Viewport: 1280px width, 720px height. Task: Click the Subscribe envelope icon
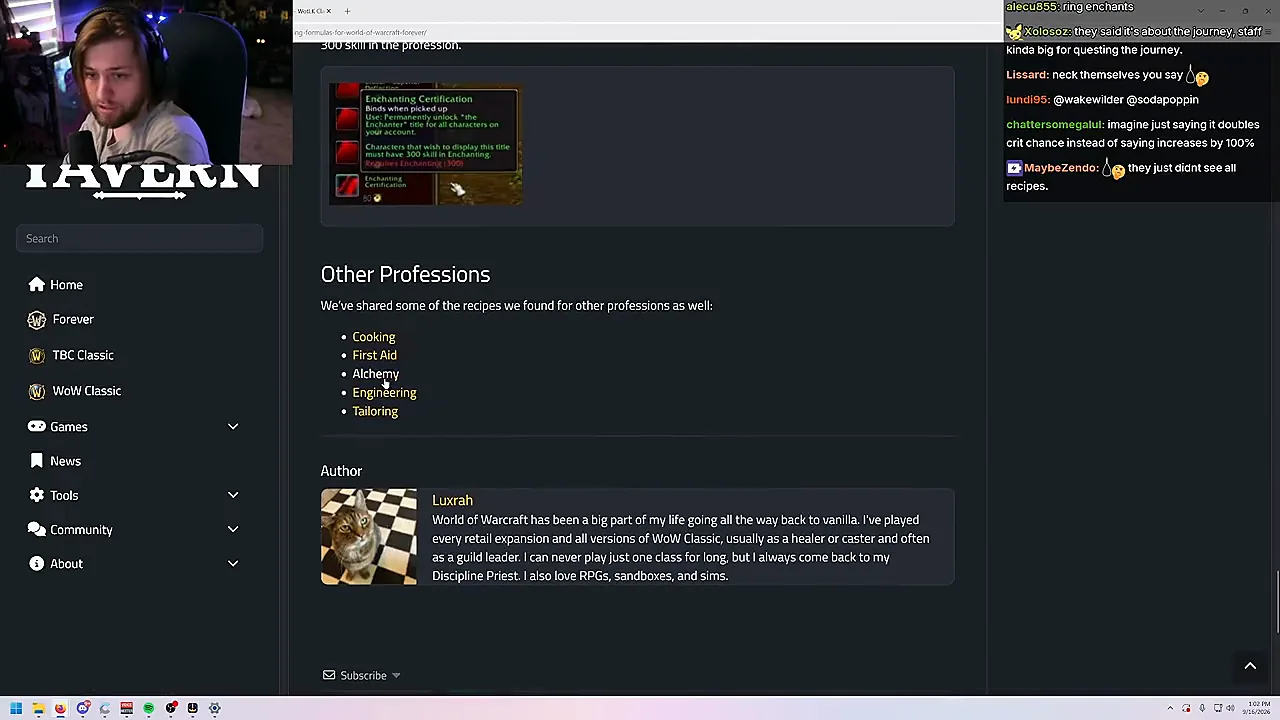pyautogui.click(x=328, y=675)
